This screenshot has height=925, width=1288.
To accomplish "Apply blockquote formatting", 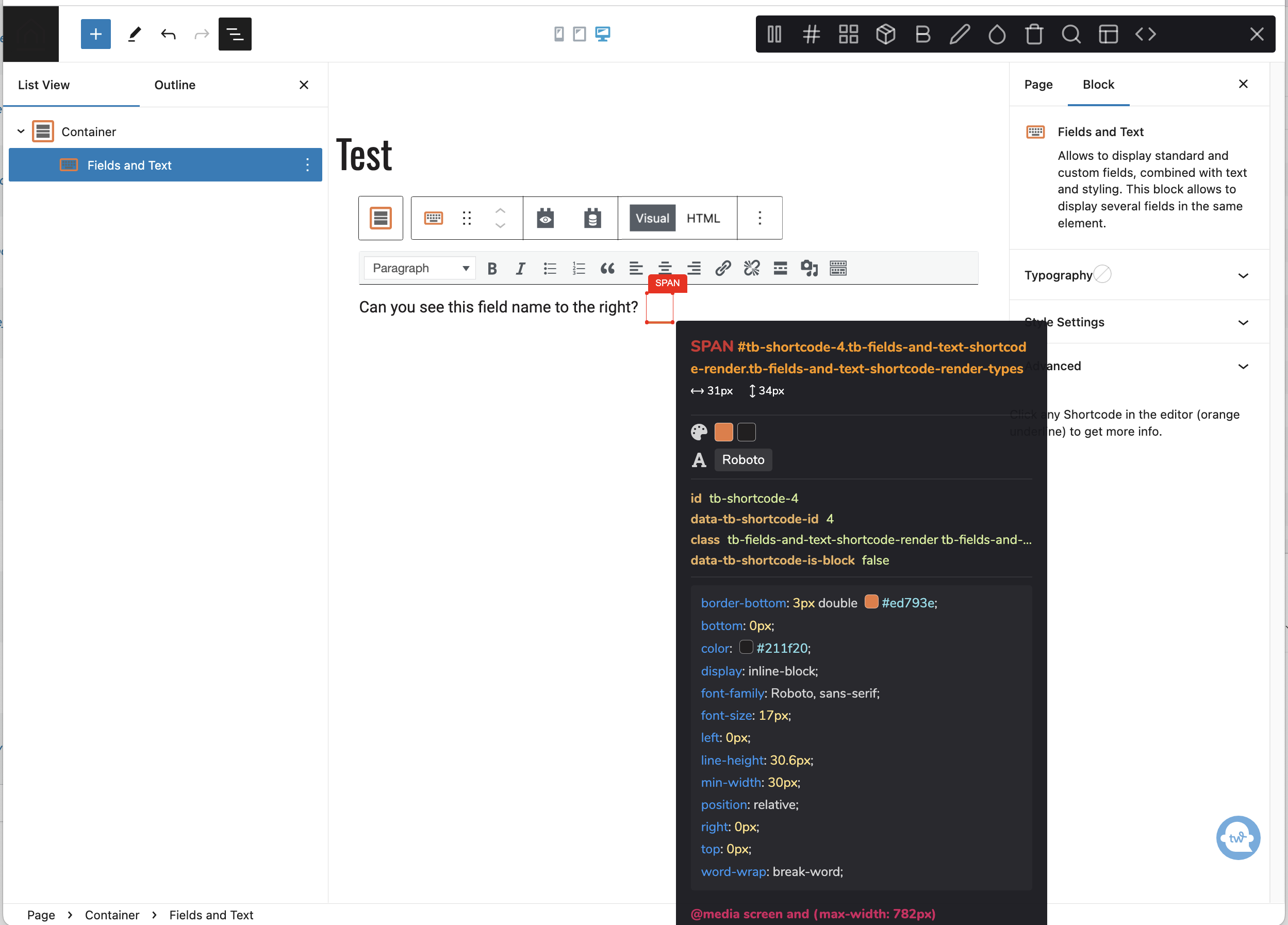I will [x=607, y=268].
